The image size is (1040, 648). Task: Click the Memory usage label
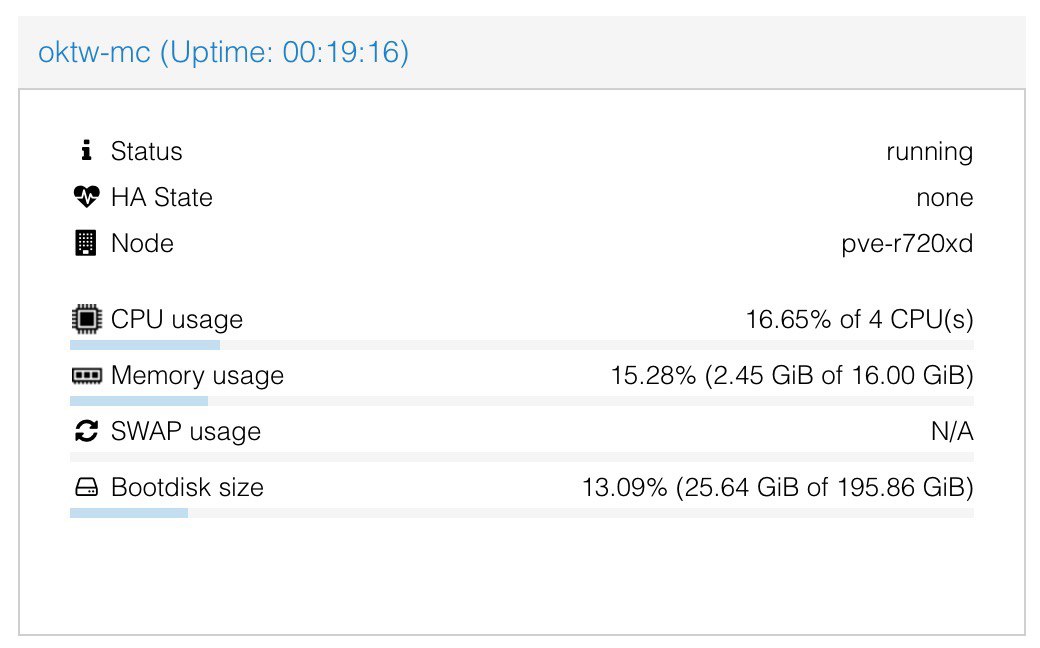[197, 375]
